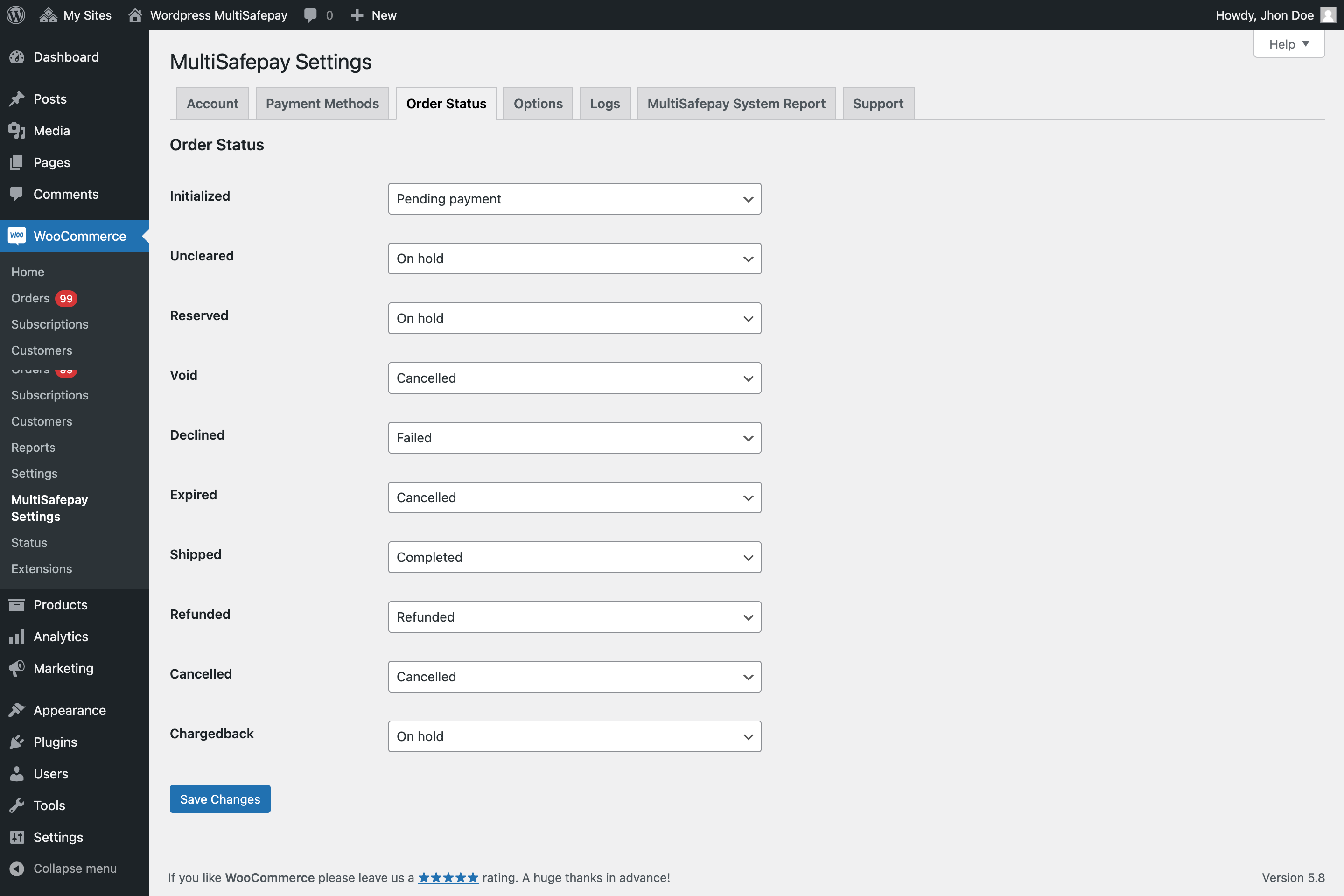Click the home icon for Wordpress MultiSafepay
The image size is (1344, 896).
(x=135, y=15)
